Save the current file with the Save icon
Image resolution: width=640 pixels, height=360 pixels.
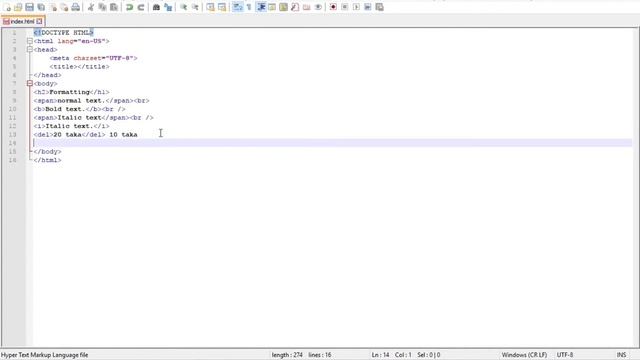pos(29,7)
